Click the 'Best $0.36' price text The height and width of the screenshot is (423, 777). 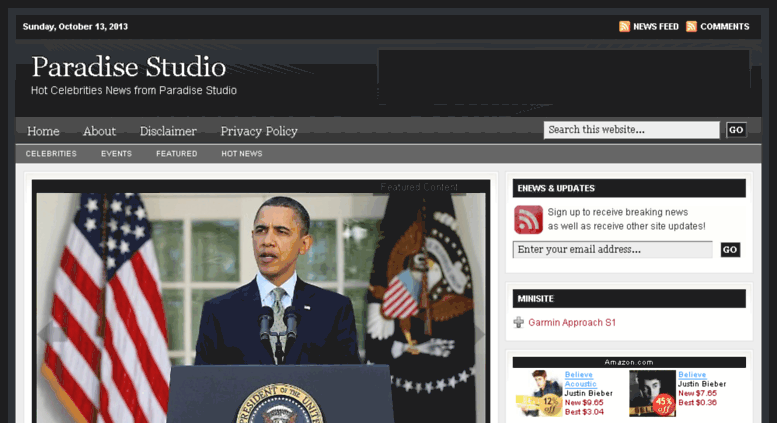[697, 403]
